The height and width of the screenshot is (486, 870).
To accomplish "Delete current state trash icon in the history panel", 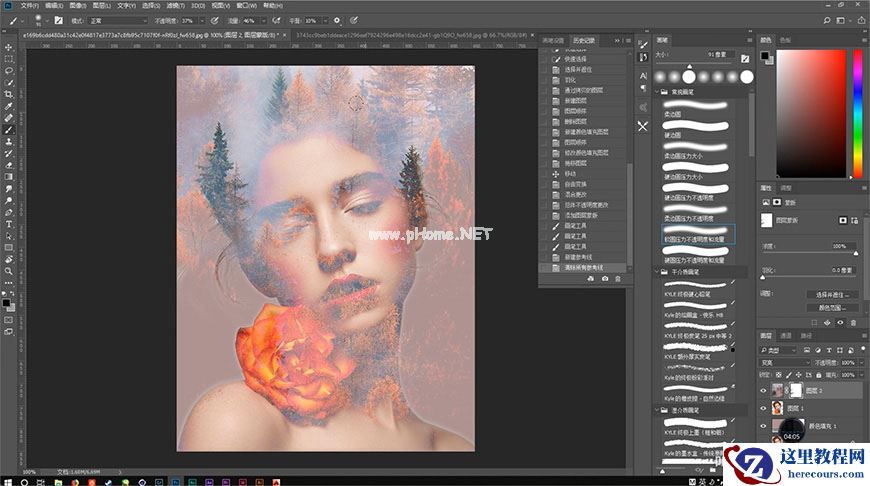I will click(618, 279).
